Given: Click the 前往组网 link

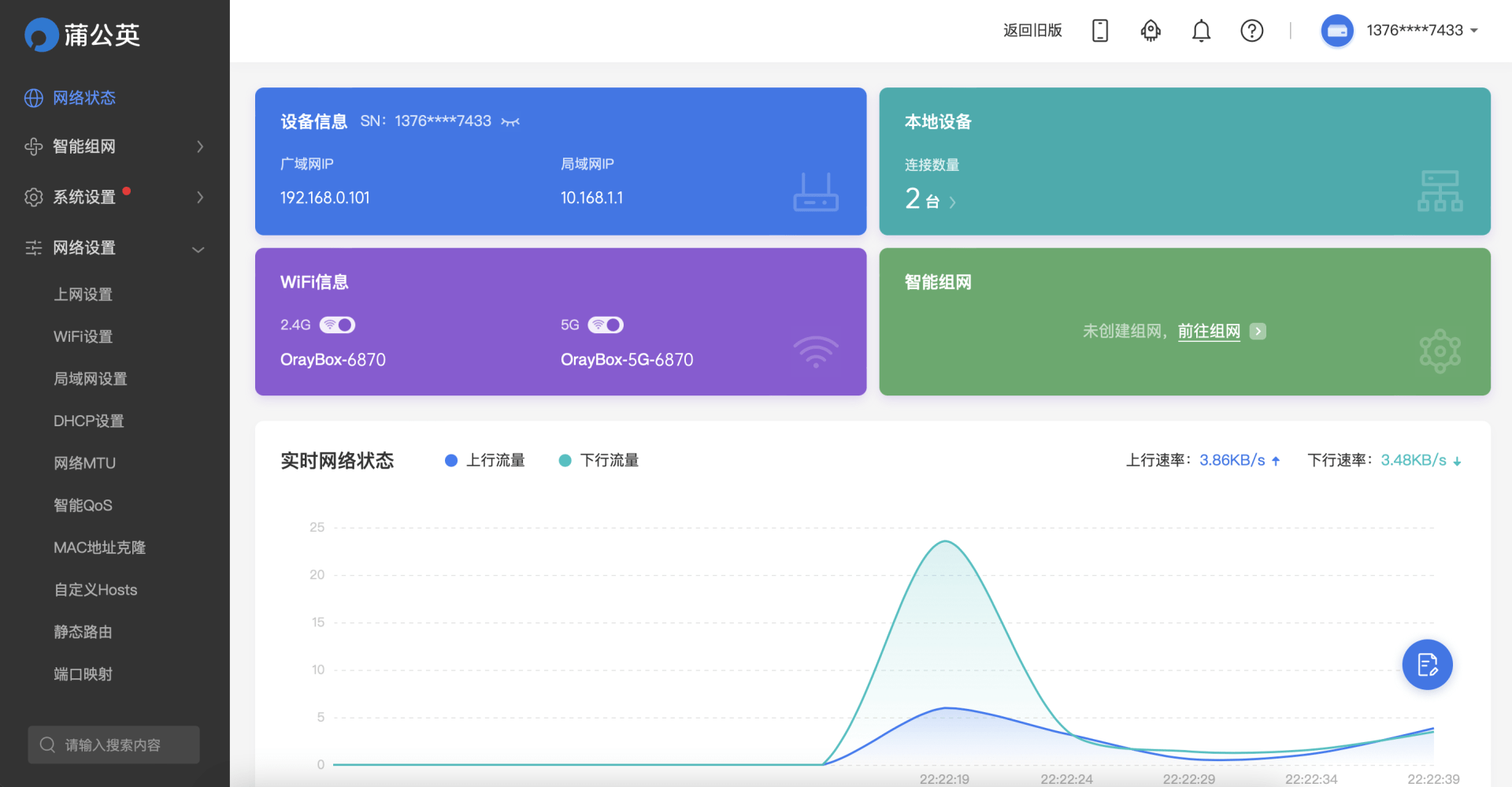Looking at the screenshot, I should (1209, 331).
